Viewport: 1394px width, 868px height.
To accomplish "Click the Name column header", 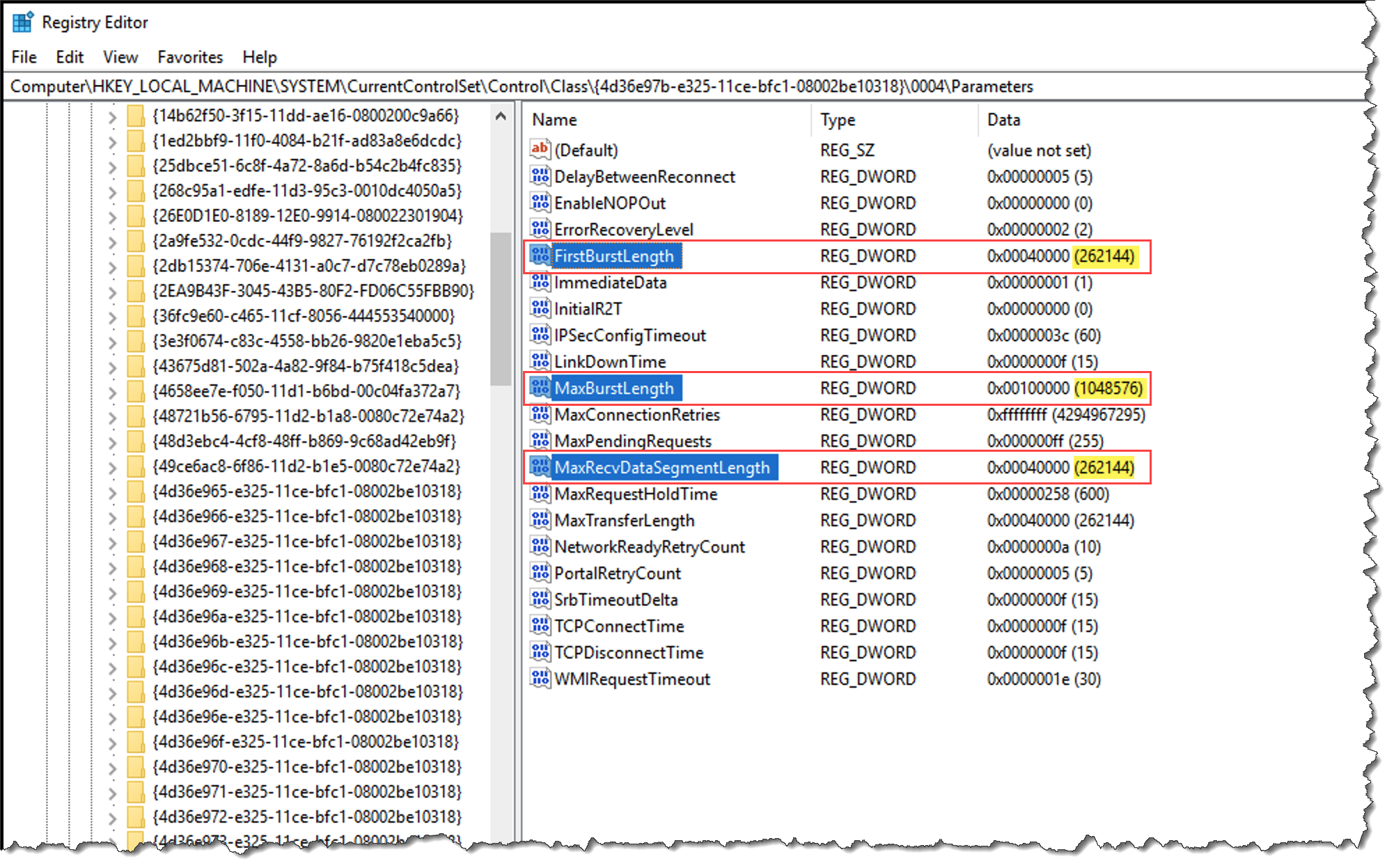I will click(x=554, y=120).
